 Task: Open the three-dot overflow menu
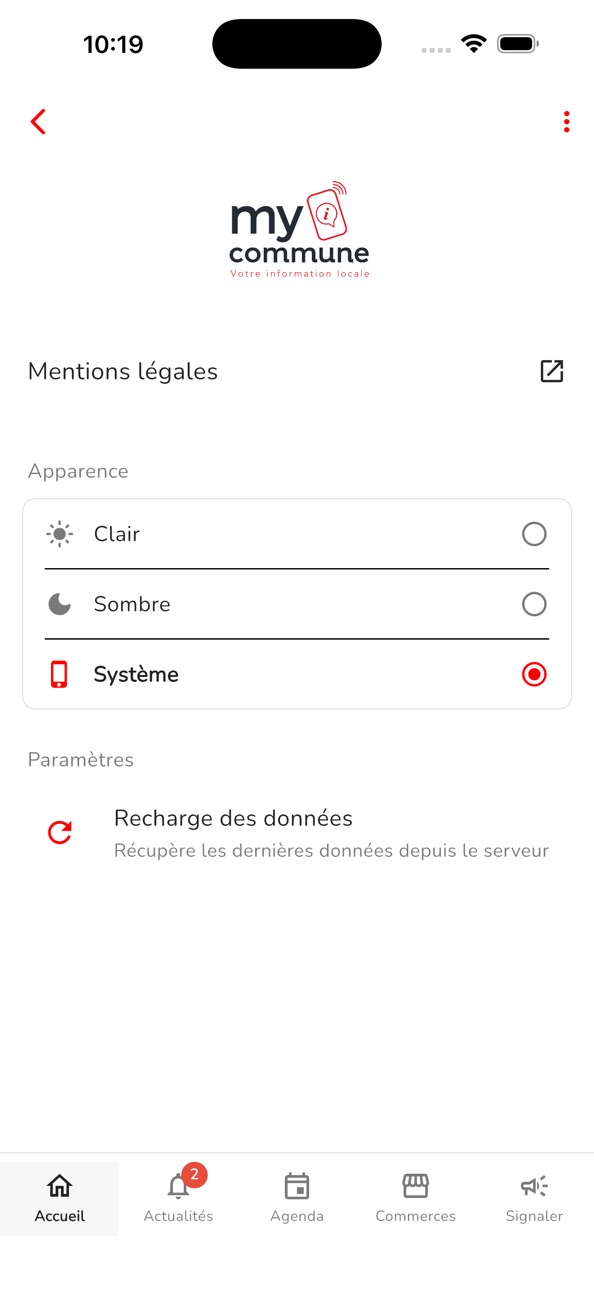pos(566,122)
